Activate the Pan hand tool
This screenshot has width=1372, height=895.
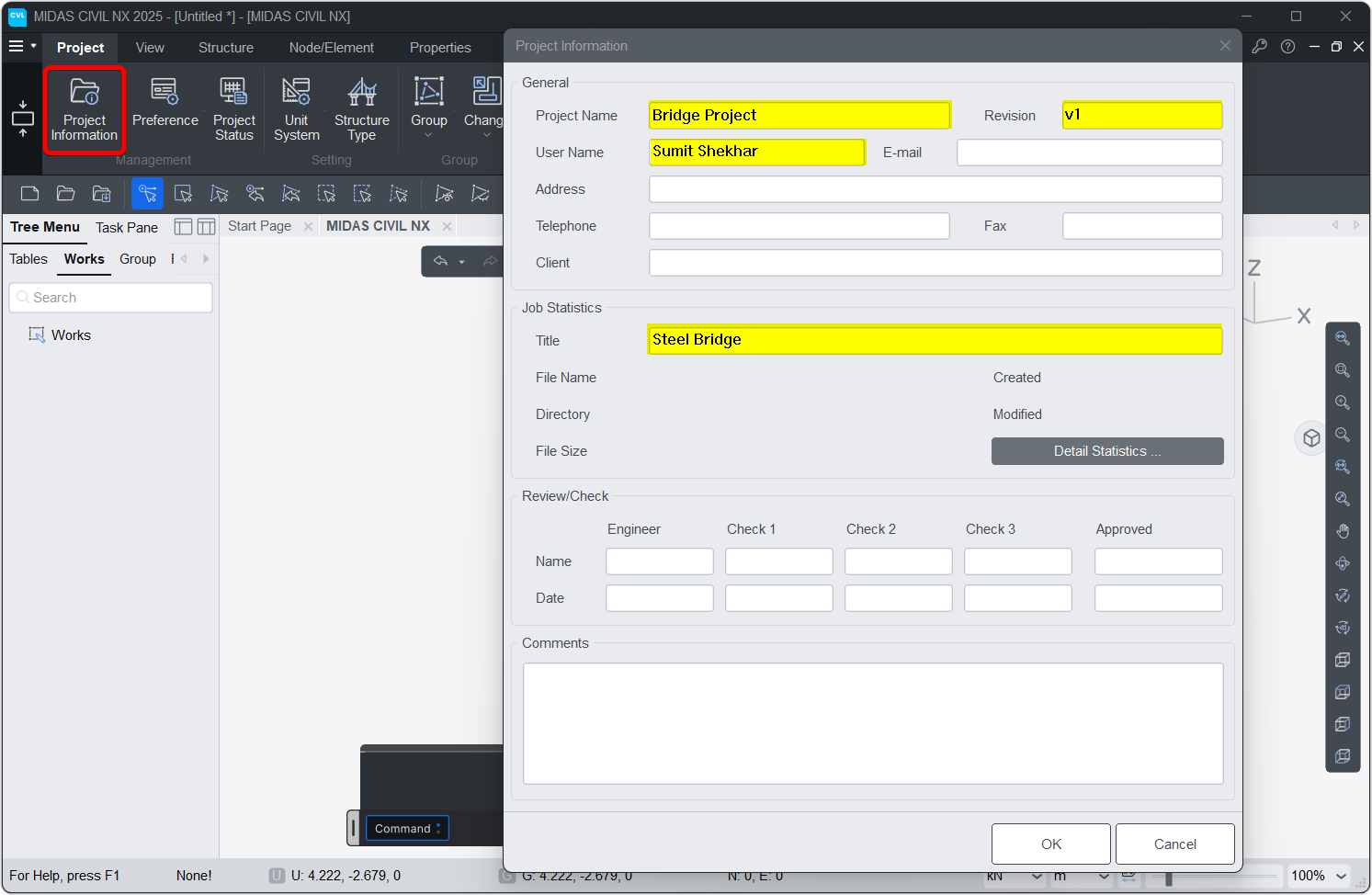click(x=1343, y=531)
